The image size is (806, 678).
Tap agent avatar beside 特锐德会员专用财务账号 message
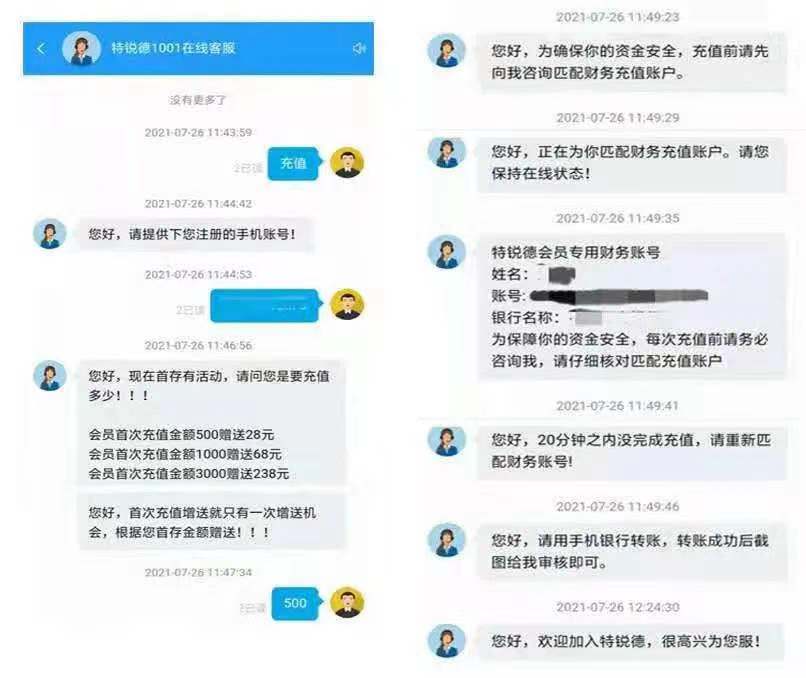[x=447, y=252]
